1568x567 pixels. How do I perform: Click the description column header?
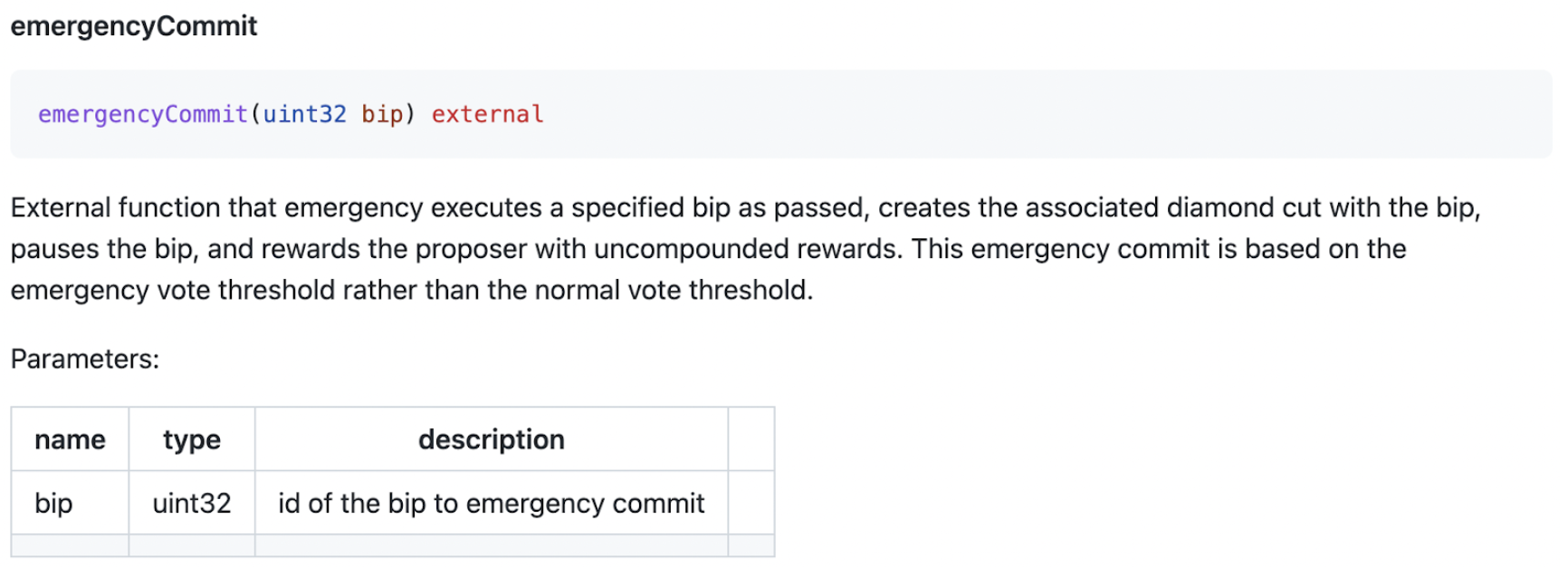point(491,440)
